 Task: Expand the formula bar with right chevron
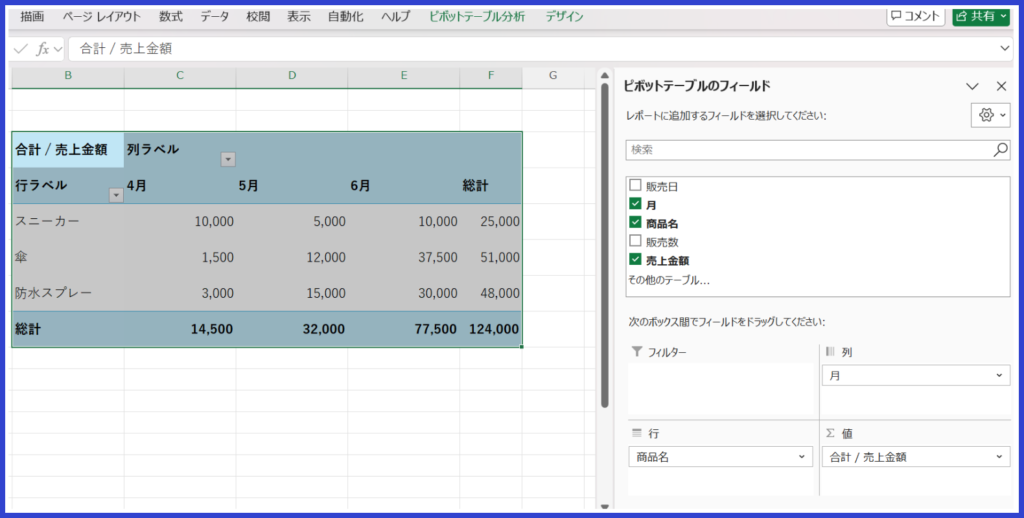click(x=1005, y=48)
